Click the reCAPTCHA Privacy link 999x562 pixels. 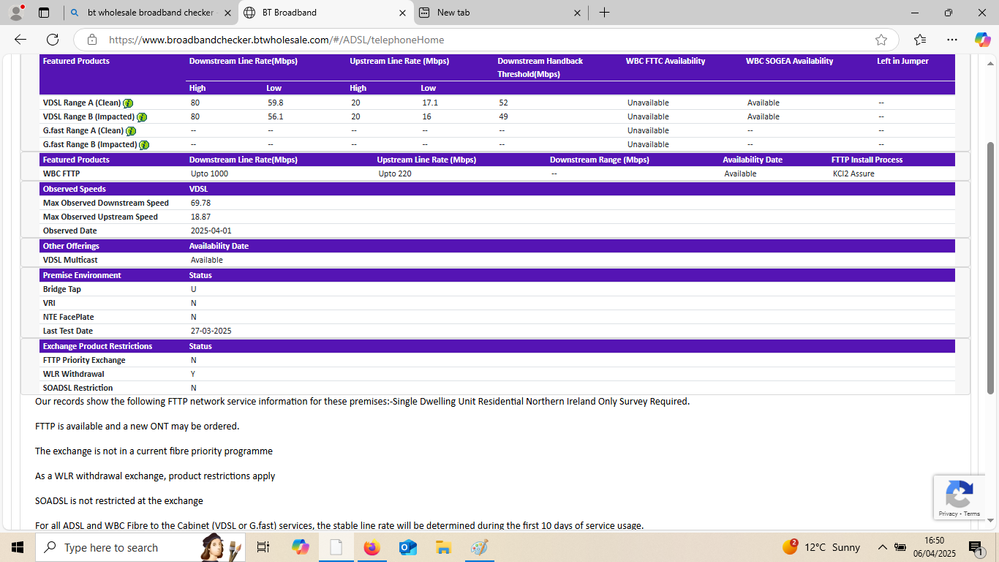[x=948, y=514]
